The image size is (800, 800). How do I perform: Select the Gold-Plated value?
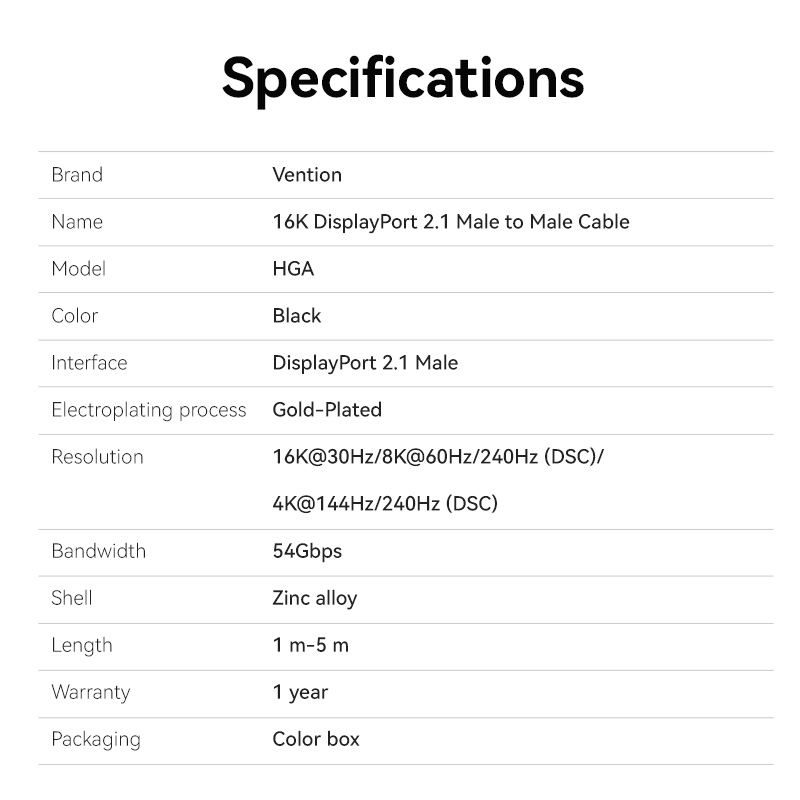click(327, 410)
